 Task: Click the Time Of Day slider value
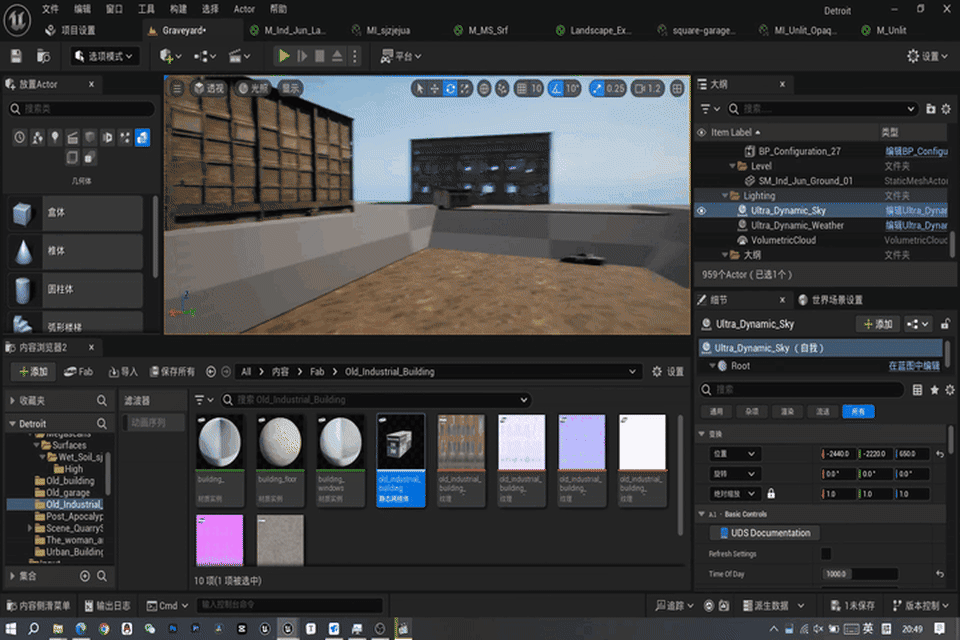[859, 574]
